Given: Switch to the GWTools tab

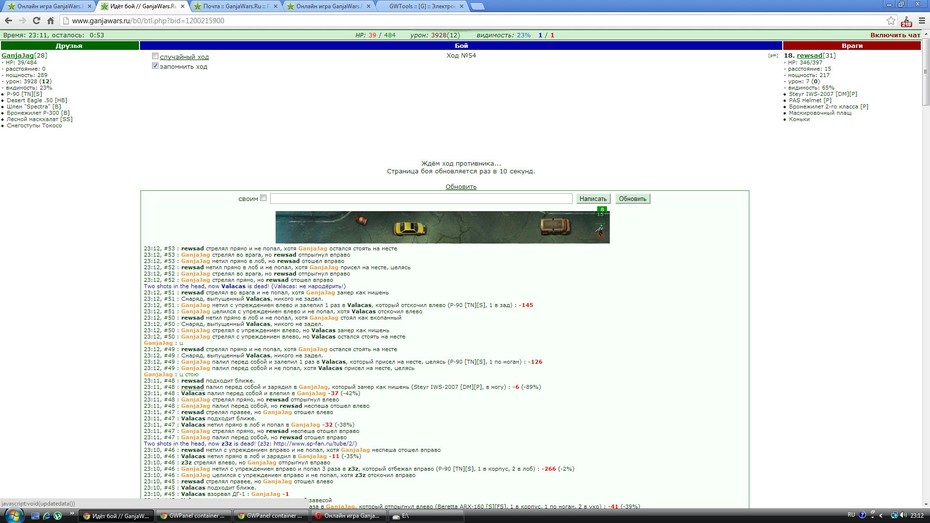Looking at the screenshot, I should (422, 6).
